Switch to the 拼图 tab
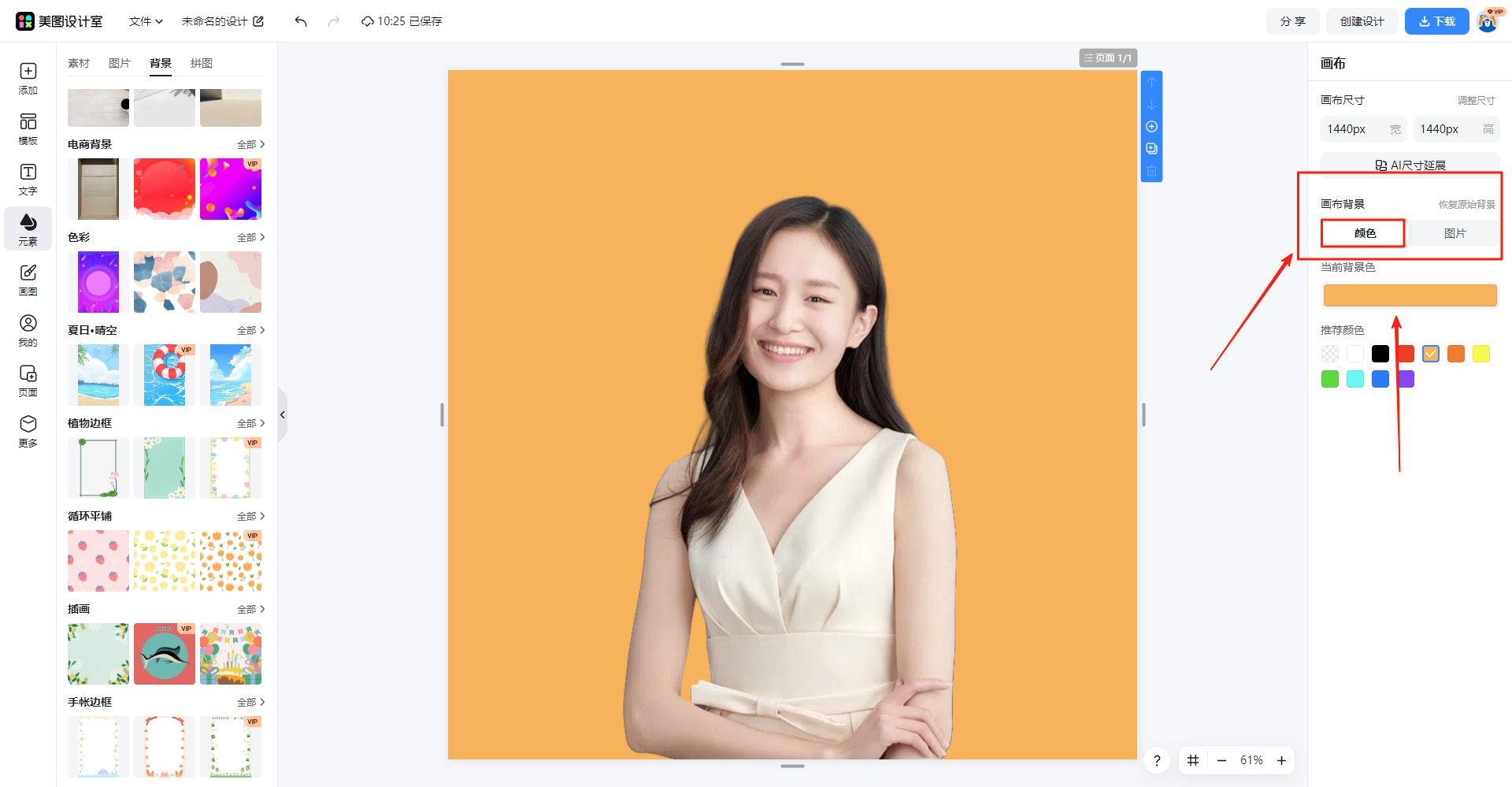Screen dimensions: 1512x787 click(202, 63)
